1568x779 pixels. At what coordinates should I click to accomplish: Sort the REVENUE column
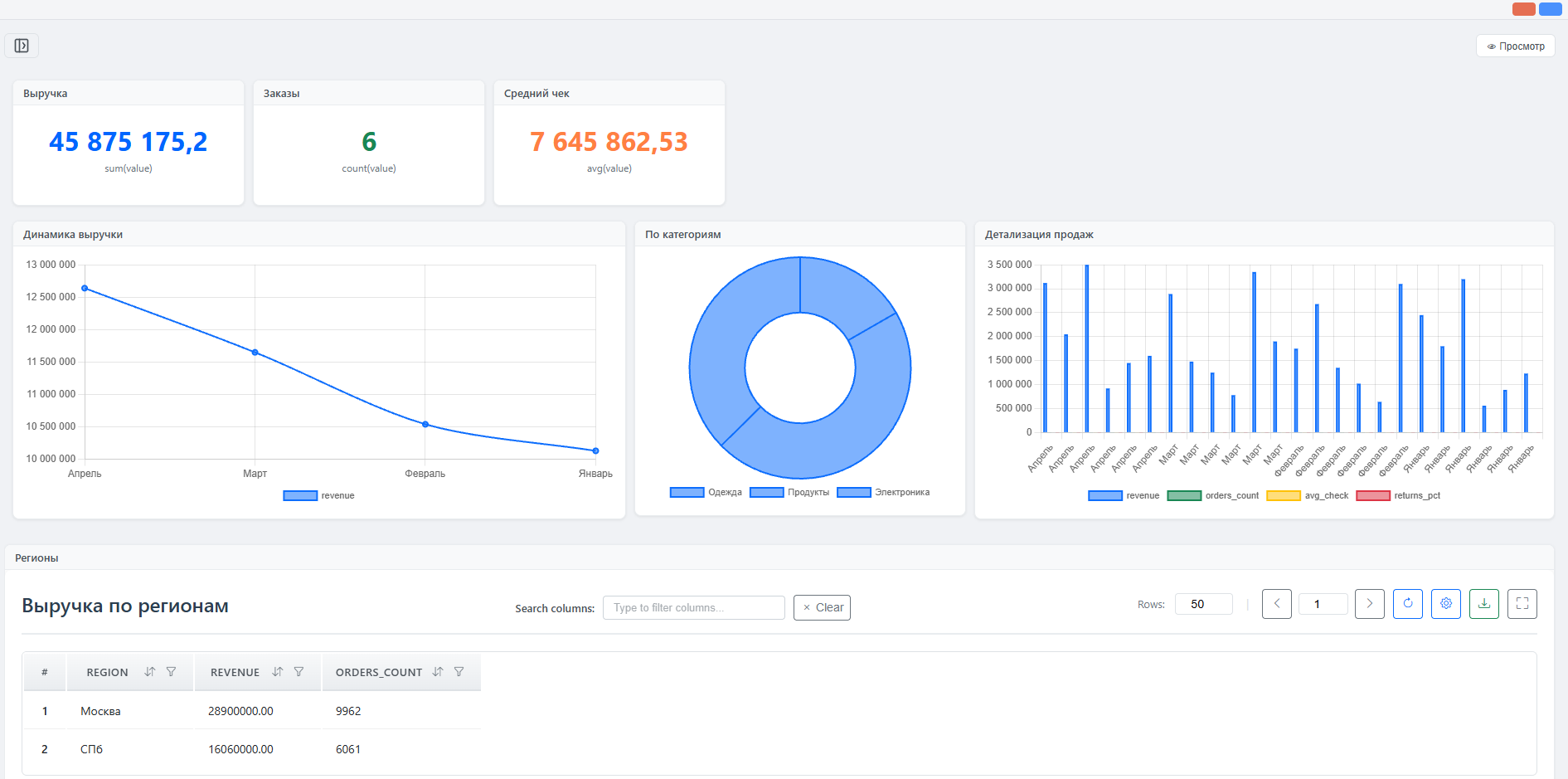coord(278,672)
